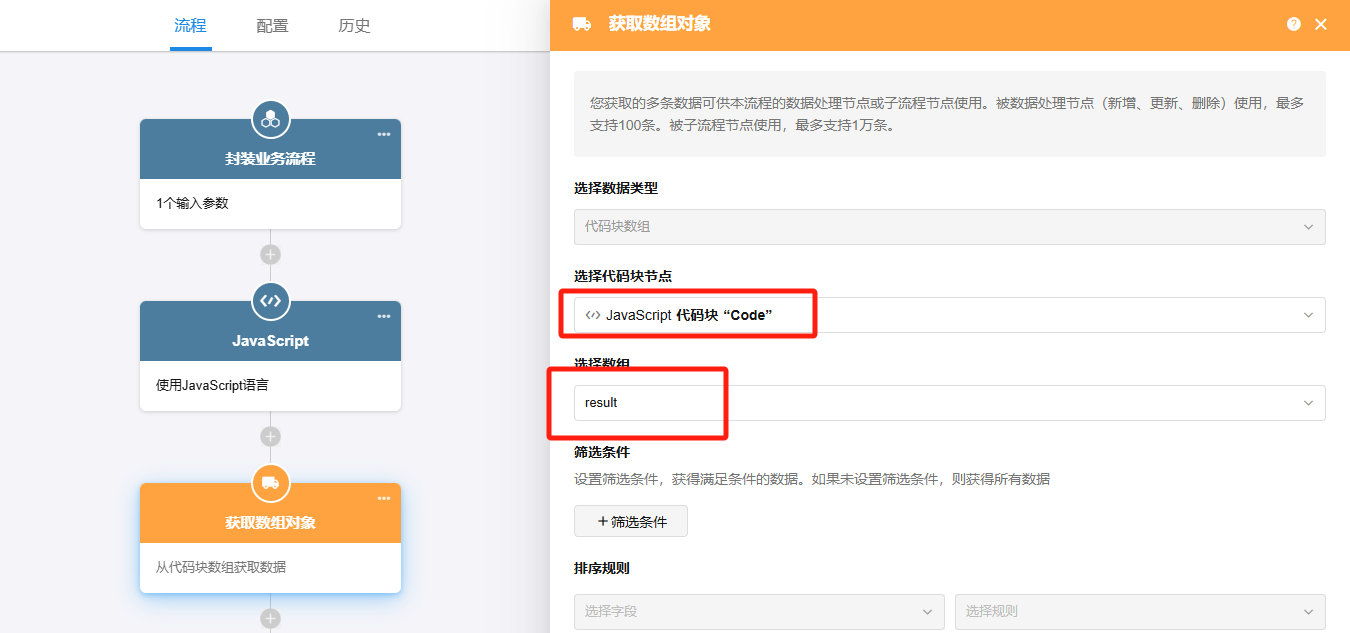Click the 获取数组对象 panel title text
Viewport: 1350px width, 633px height.
point(660,25)
